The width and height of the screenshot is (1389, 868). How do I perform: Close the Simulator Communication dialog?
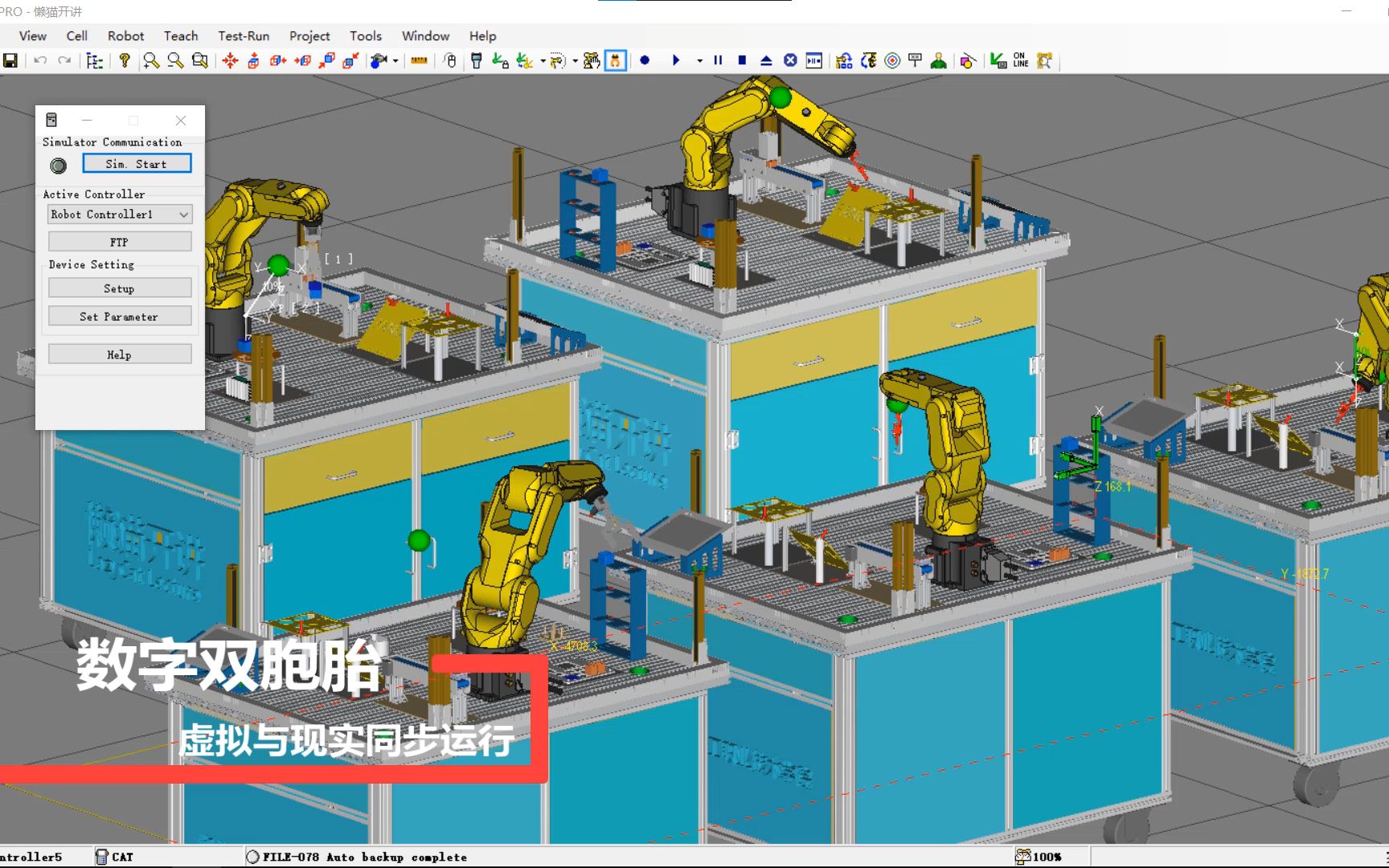tap(181, 121)
